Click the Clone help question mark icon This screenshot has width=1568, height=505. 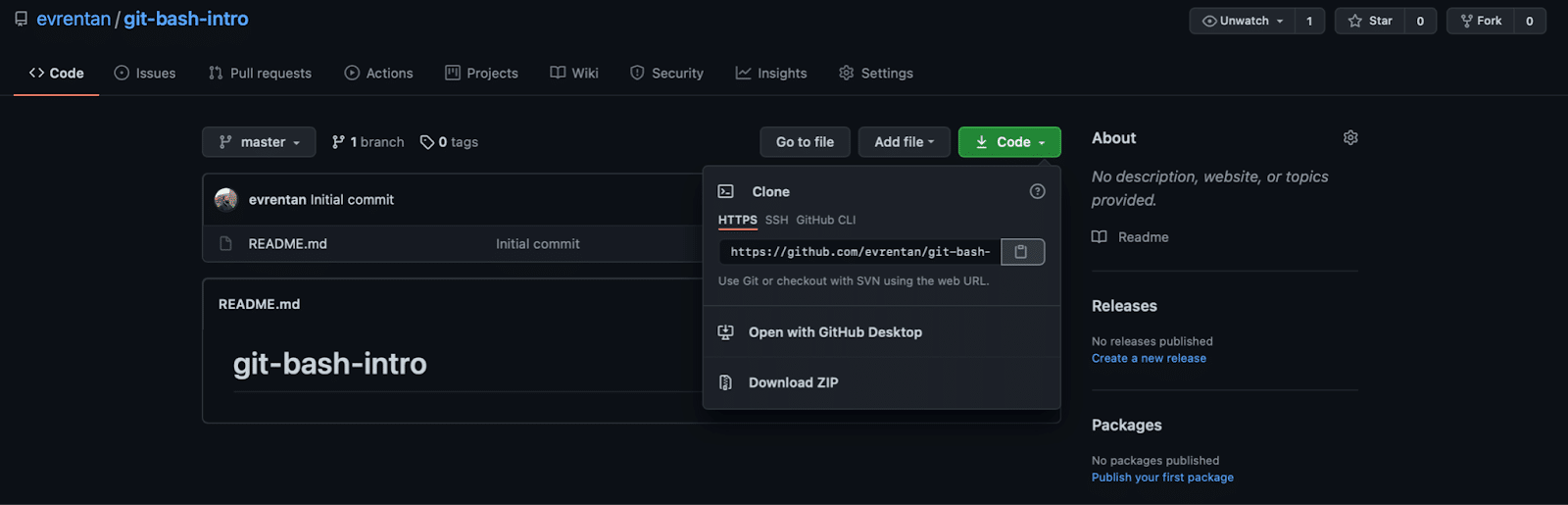(1037, 191)
